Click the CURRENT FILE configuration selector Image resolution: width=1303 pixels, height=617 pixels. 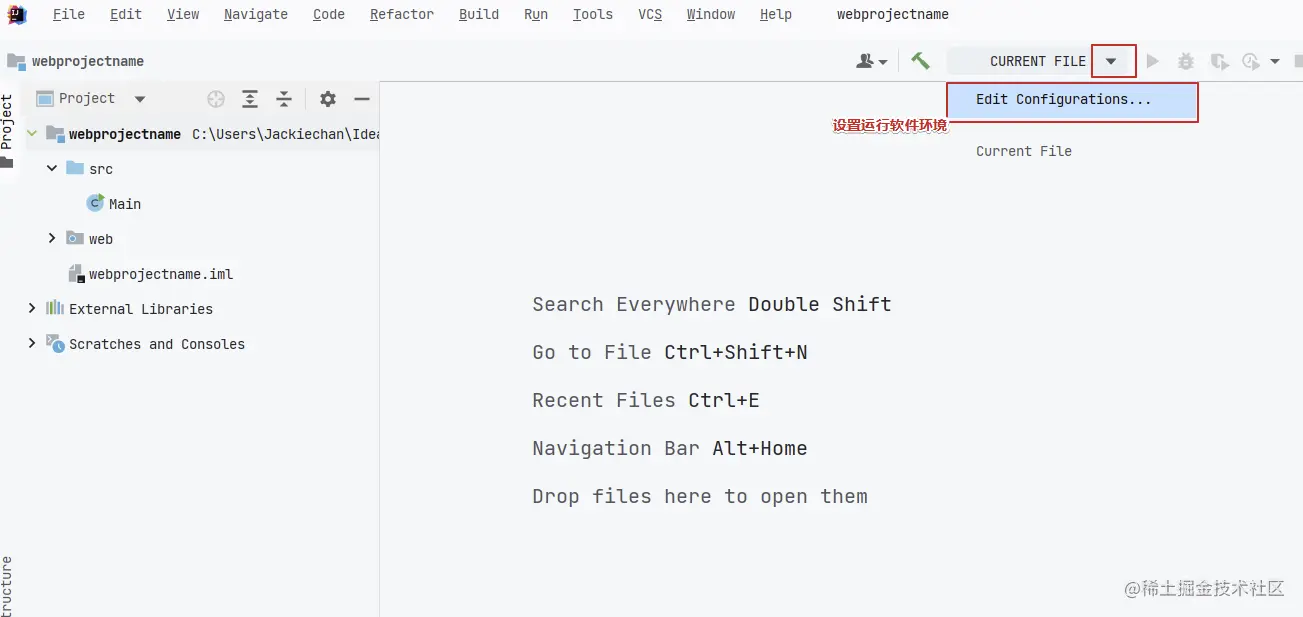tap(1037, 61)
